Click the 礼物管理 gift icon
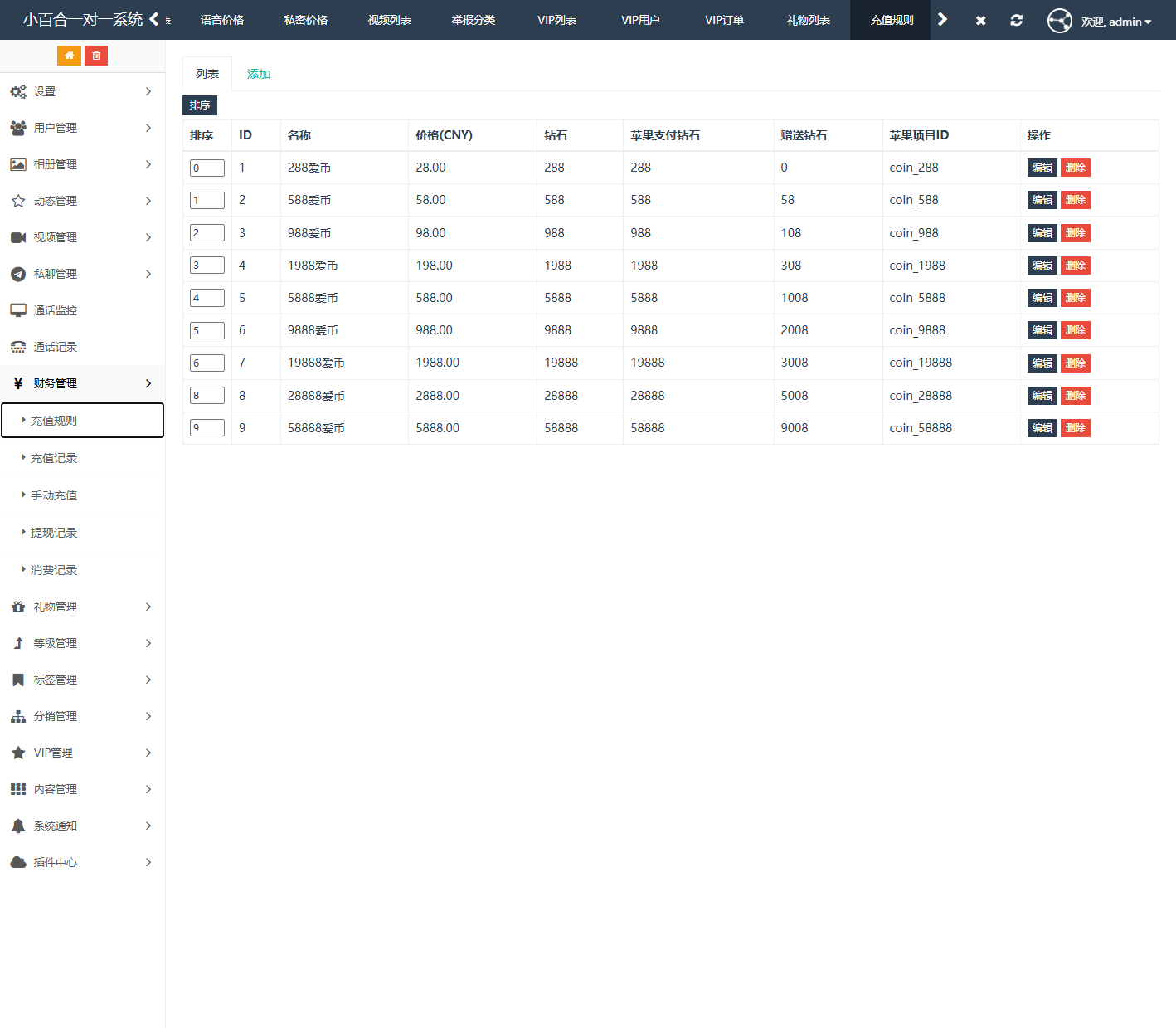 [x=18, y=607]
